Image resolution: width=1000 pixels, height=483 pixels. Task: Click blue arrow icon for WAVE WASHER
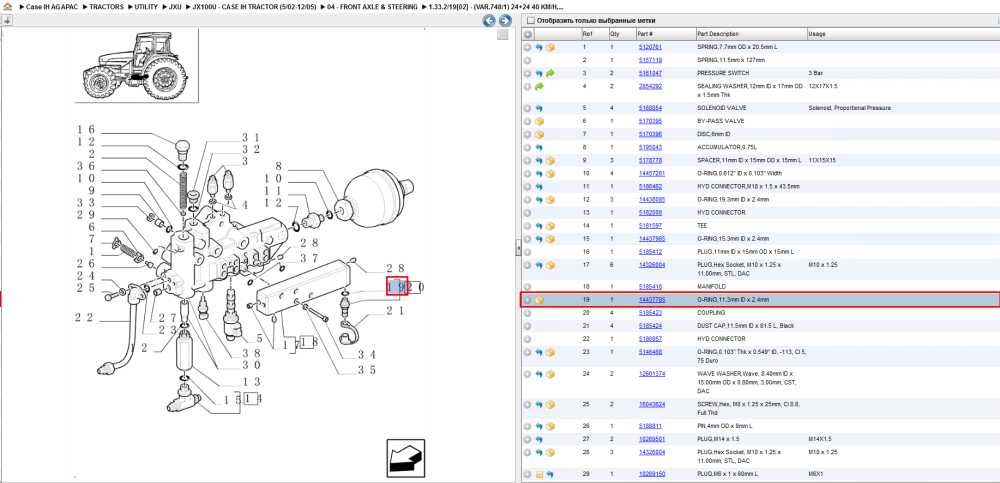539,374
